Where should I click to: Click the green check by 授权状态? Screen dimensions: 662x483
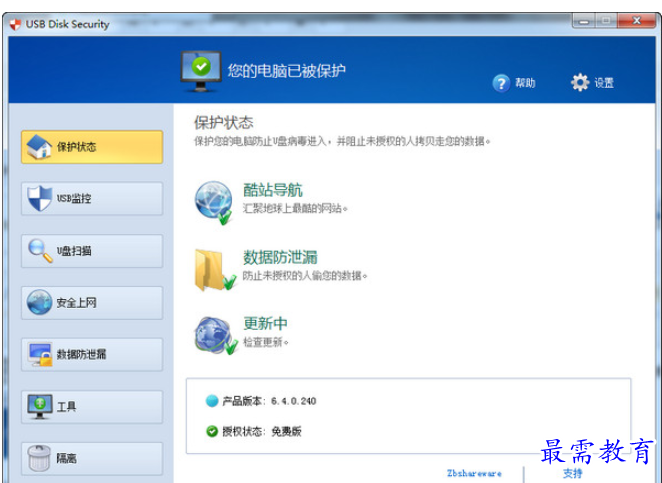[212, 431]
